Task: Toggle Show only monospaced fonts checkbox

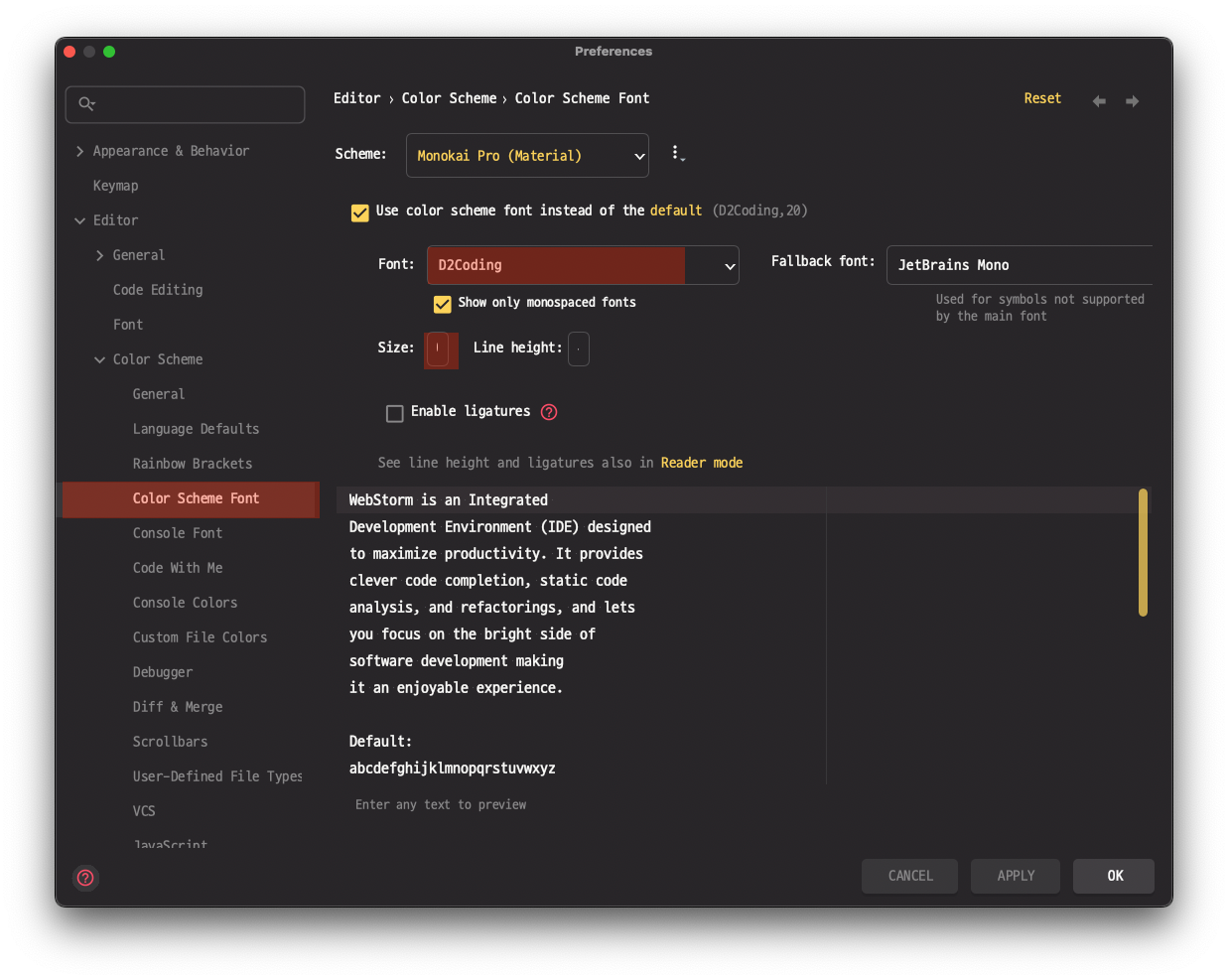Action: tap(443, 304)
